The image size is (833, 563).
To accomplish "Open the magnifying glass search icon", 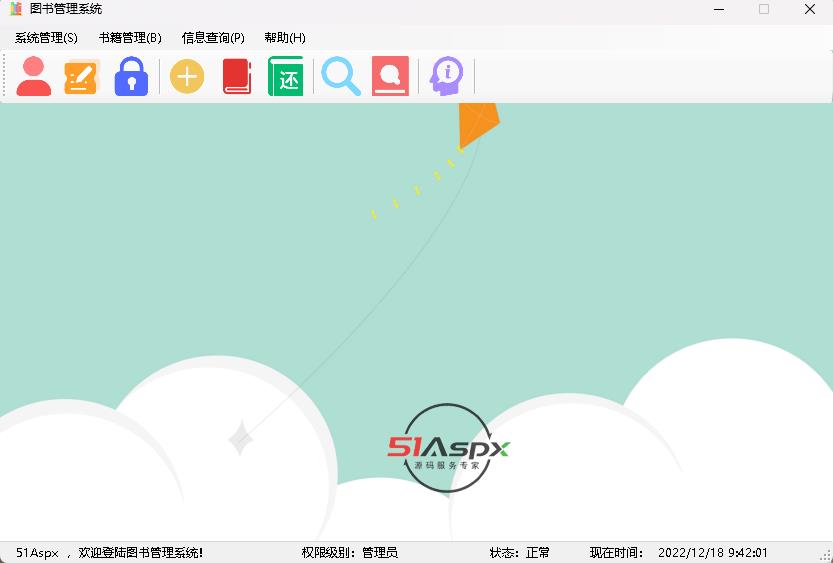I will coord(341,78).
